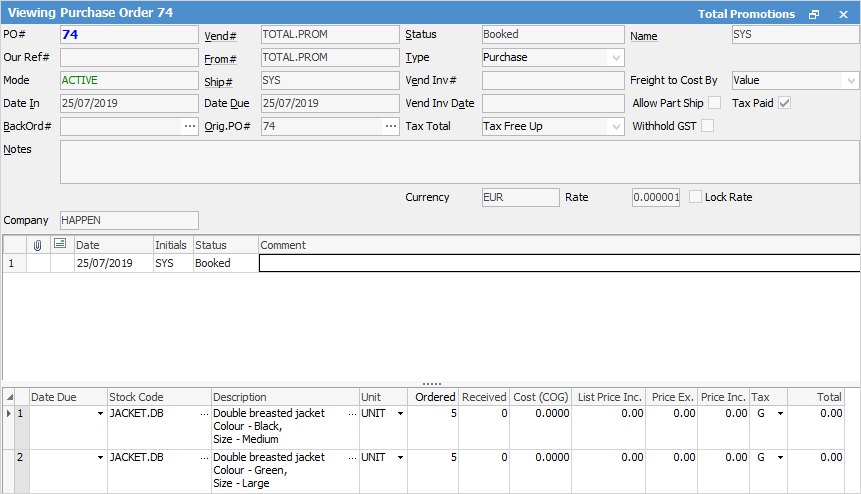Enable the Allow Part Ship checkbox

(x=714, y=104)
